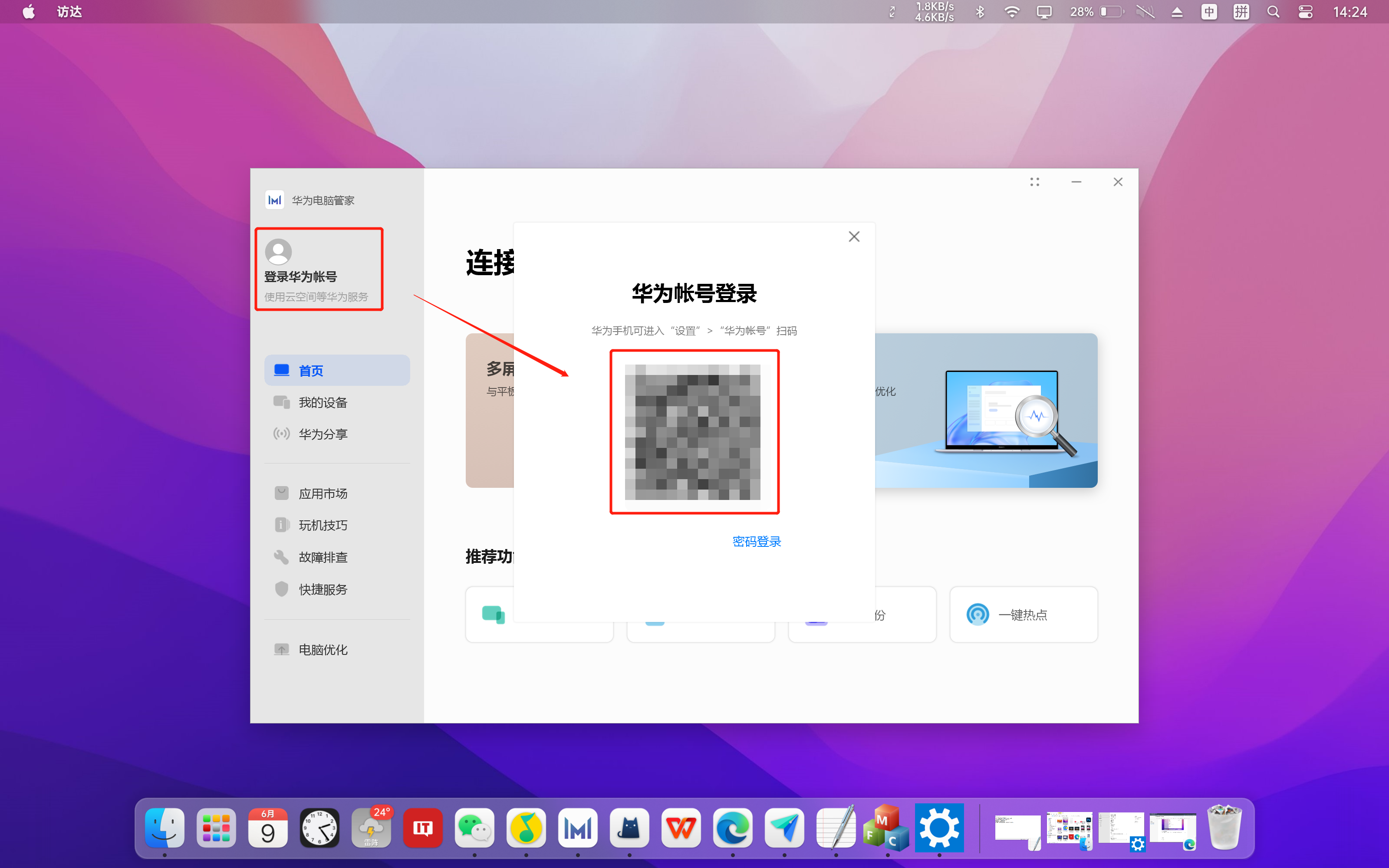
Task: Open Huawei PC Manager from the Dock
Action: click(578, 827)
